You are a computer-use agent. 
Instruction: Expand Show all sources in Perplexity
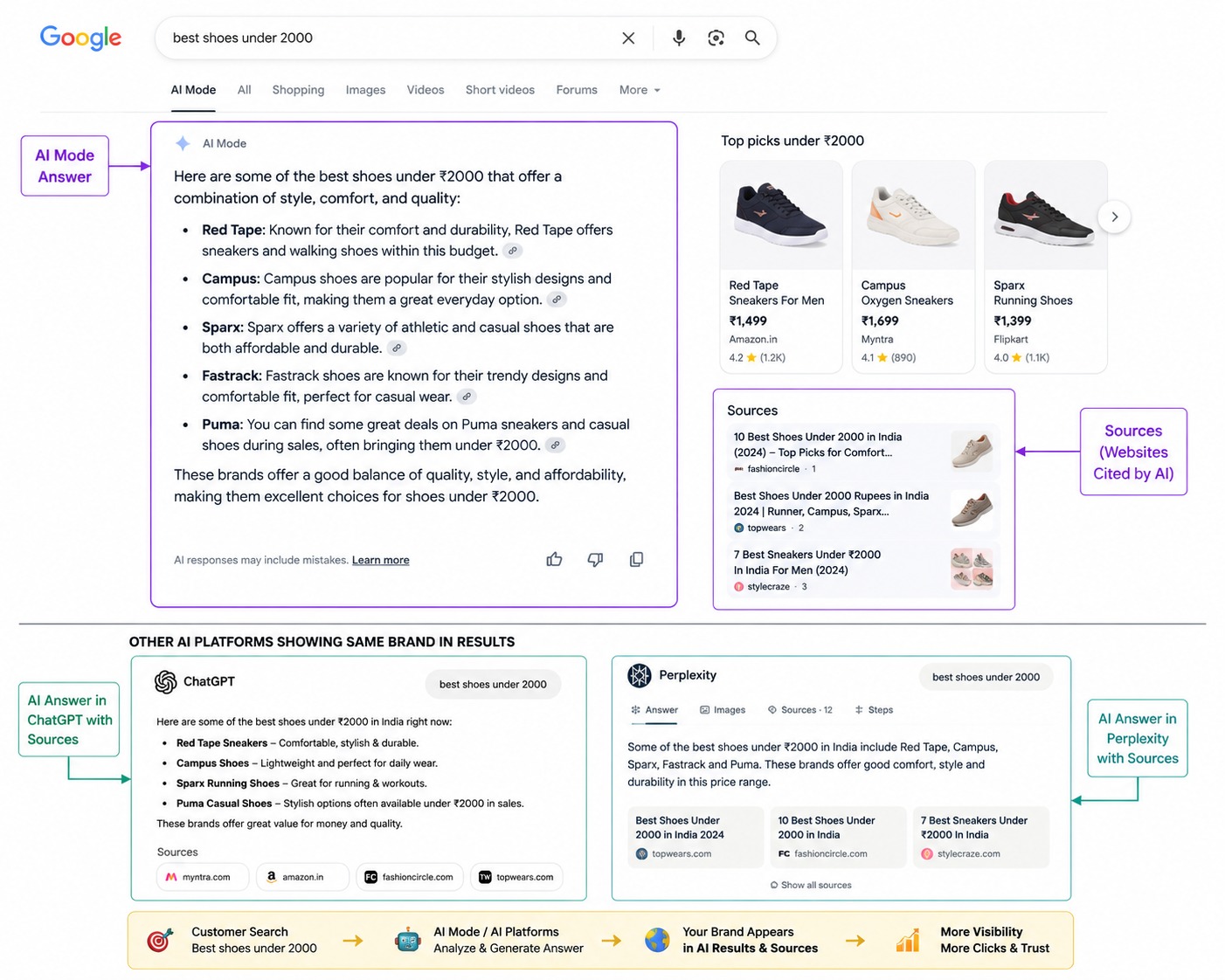(x=811, y=885)
